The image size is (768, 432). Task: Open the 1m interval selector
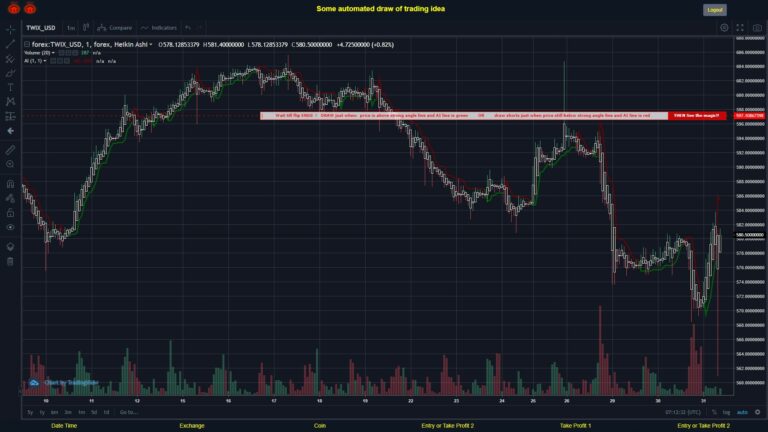pyautogui.click(x=71, y=28)
